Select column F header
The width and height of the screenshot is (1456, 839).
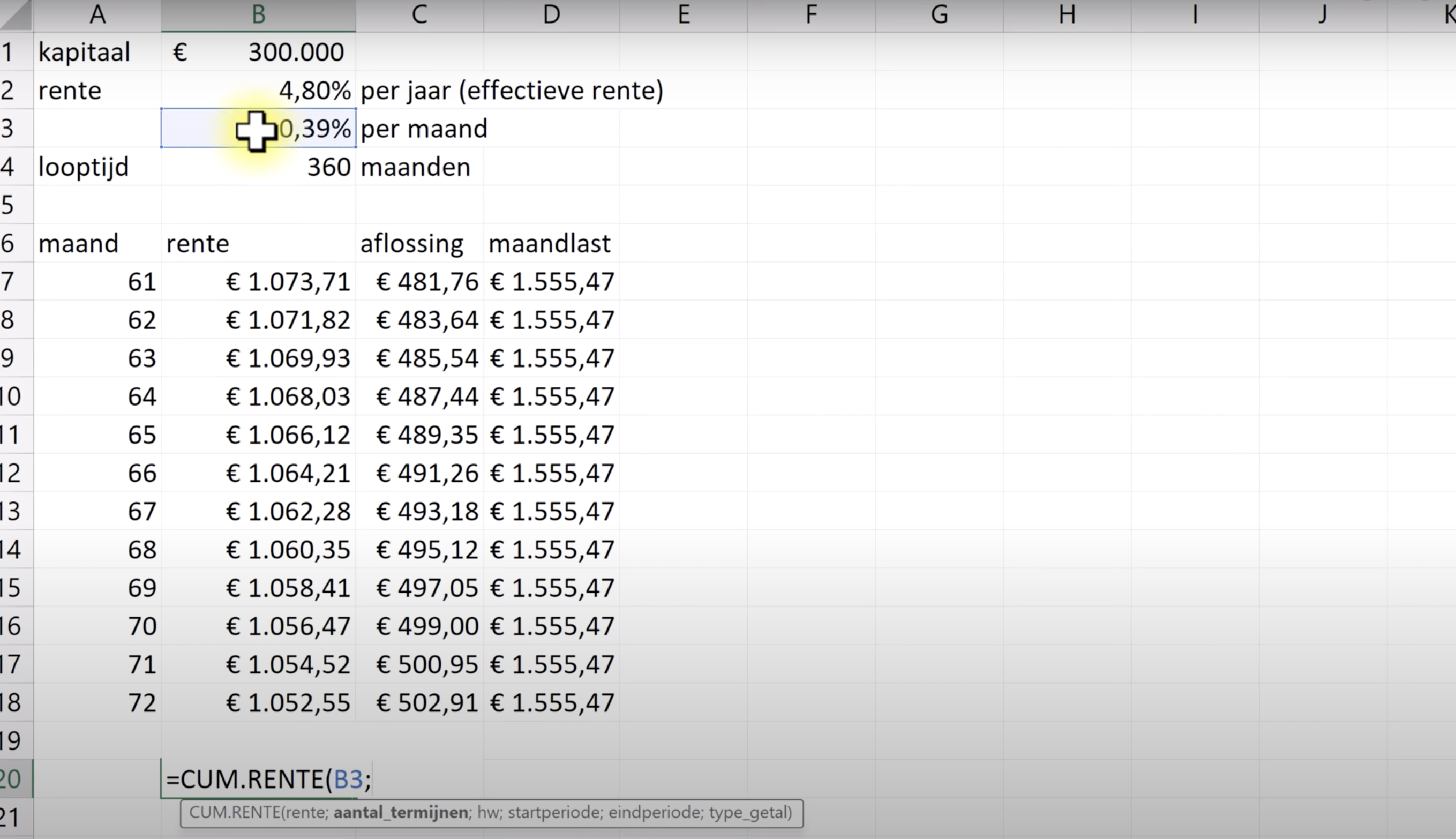[x=811, y=15]
